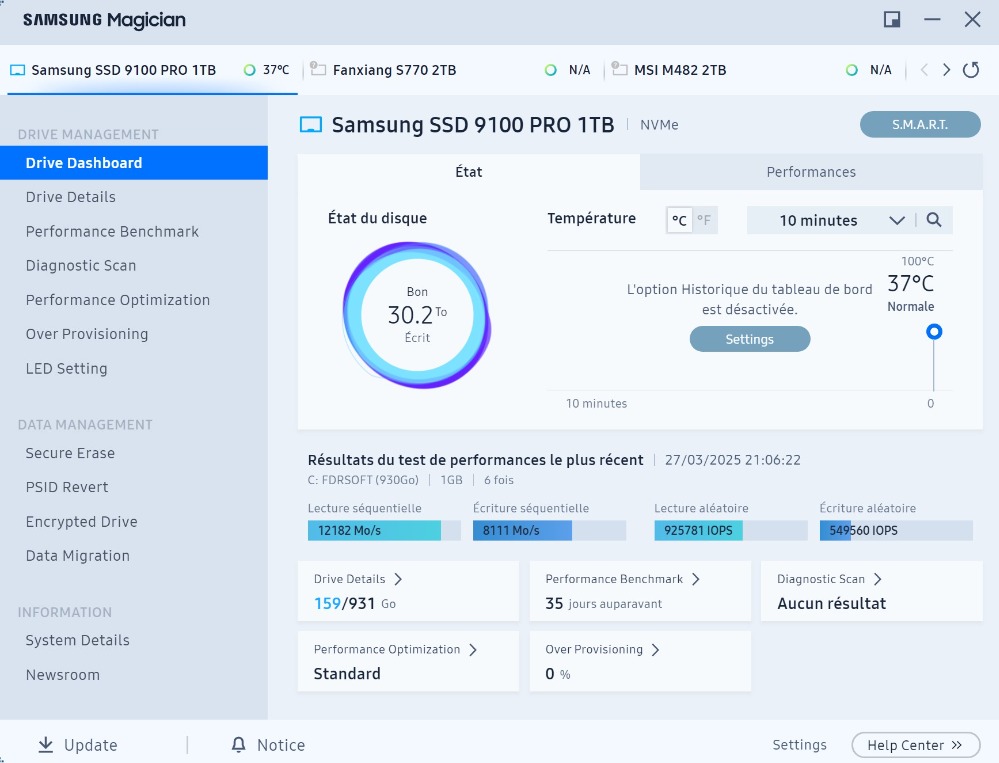Image resolution: width=999 pixels, height=763 pixels.
Task: Open the S.M.A.R.T. details button
Action: 920,125
